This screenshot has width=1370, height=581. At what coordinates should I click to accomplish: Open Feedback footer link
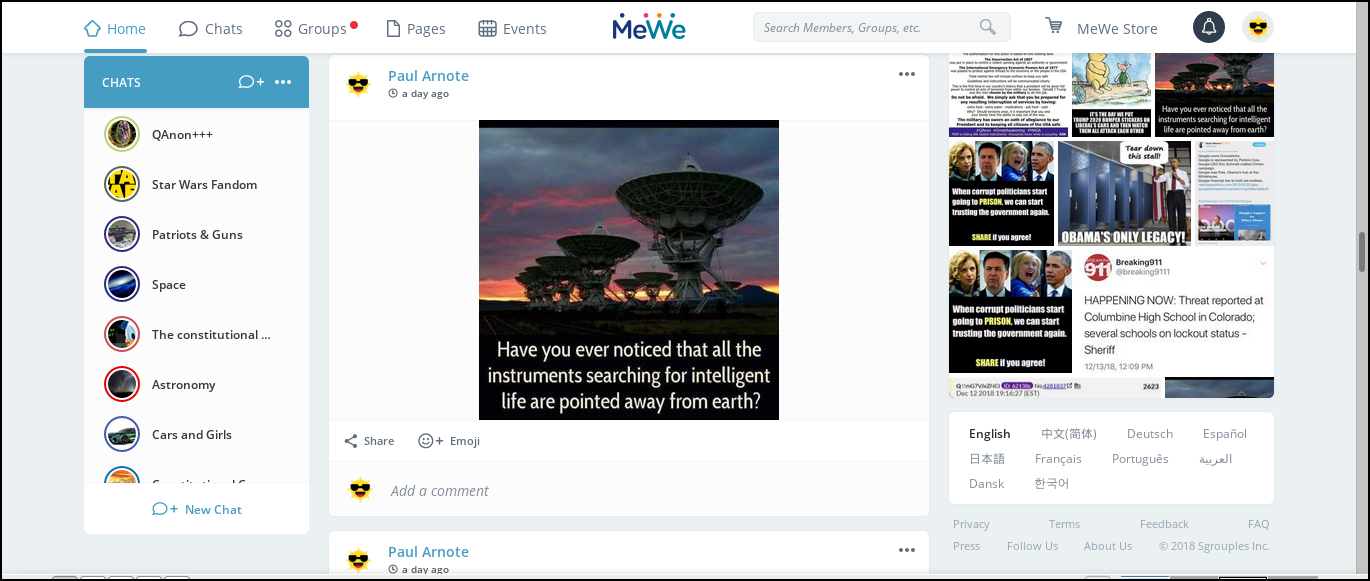[x=1164, y=524]
